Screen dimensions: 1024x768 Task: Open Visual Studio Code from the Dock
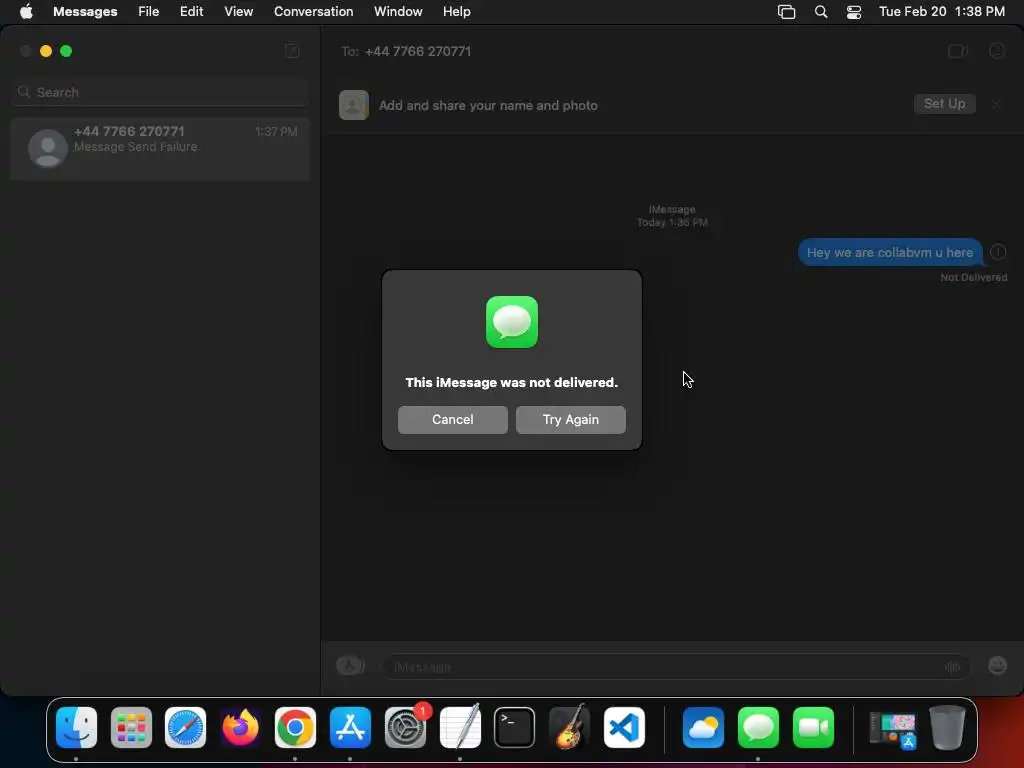click(x=624, y=727)
